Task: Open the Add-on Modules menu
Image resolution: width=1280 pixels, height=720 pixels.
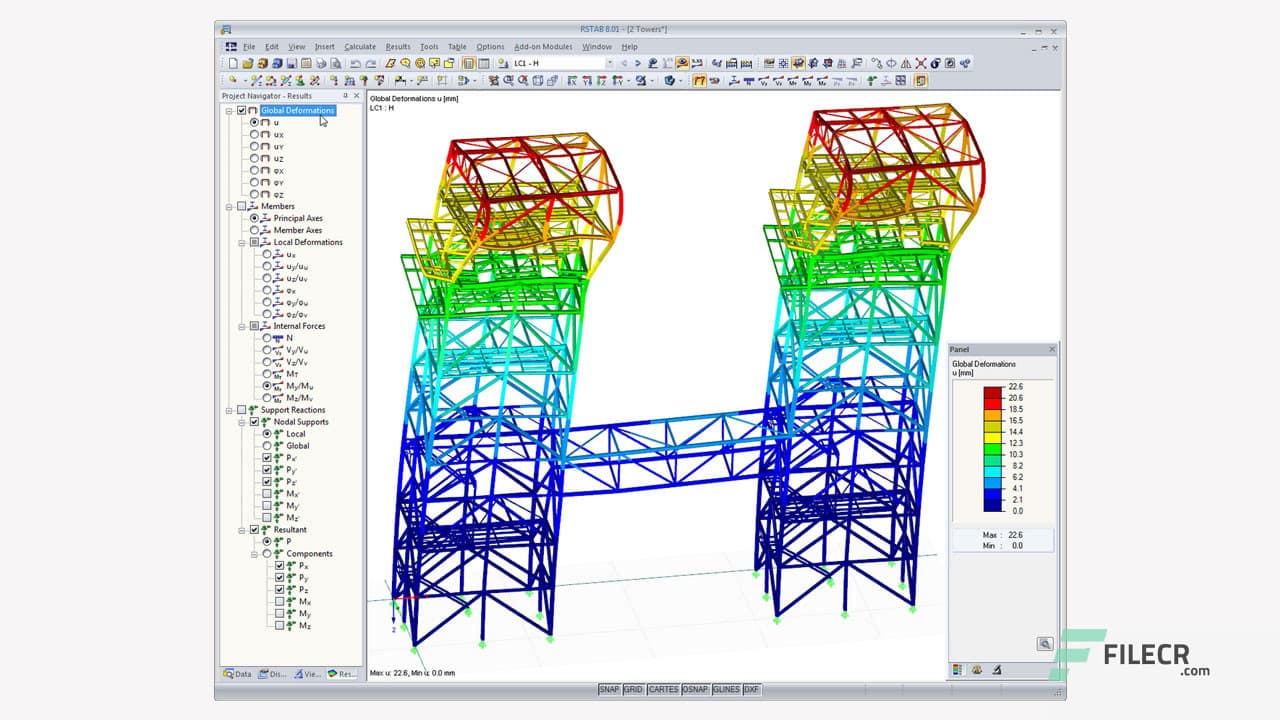Action: point(543,47)
